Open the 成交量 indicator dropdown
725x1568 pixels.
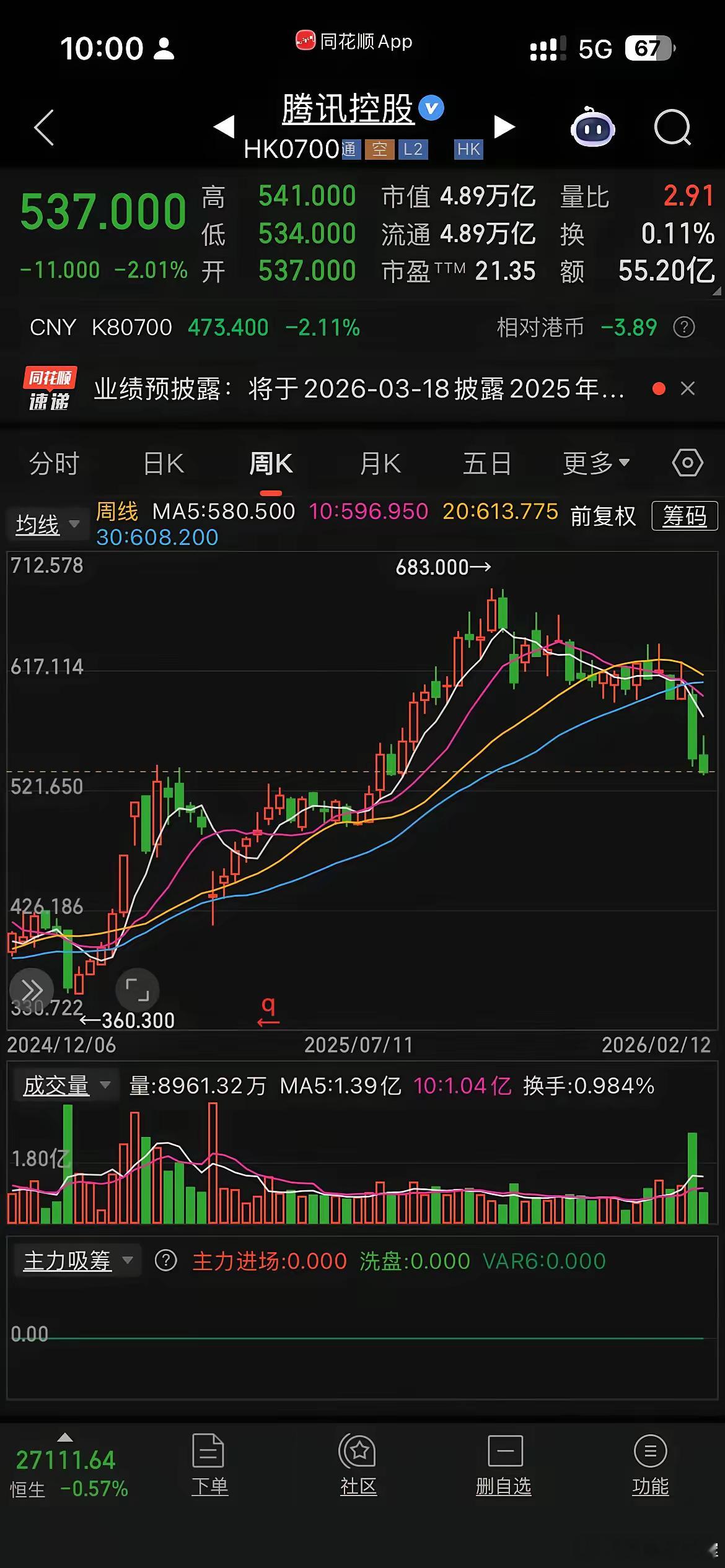click(x=65, y=1086)
